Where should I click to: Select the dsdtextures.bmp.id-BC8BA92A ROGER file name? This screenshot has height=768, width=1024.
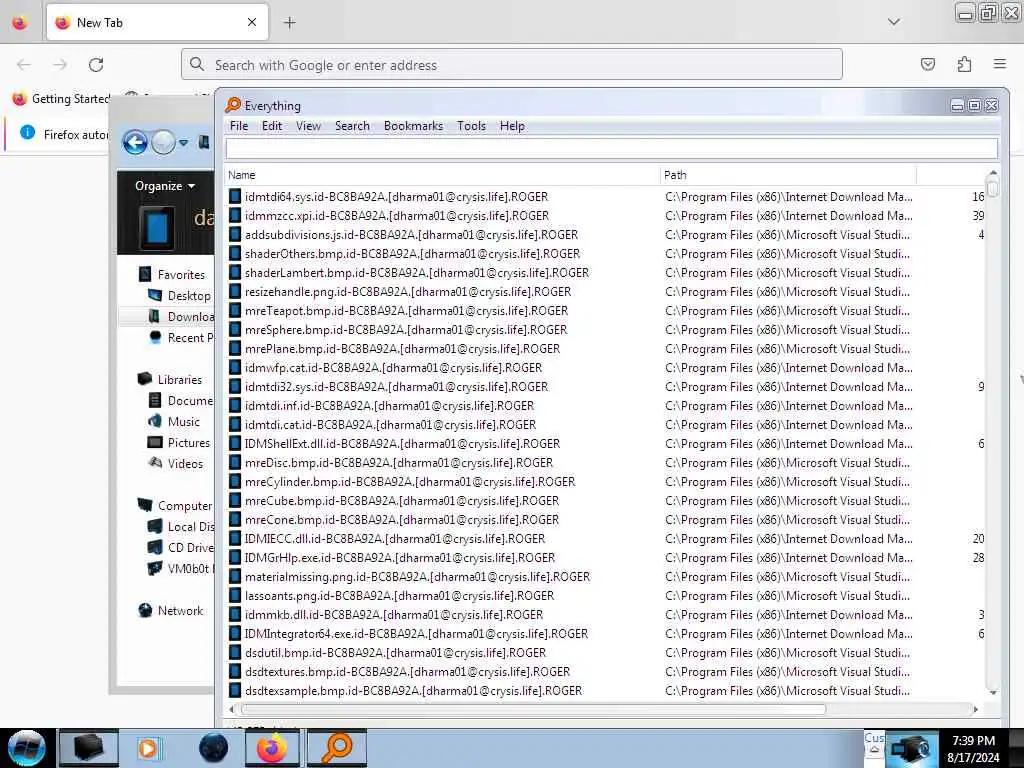coord(407,671)
